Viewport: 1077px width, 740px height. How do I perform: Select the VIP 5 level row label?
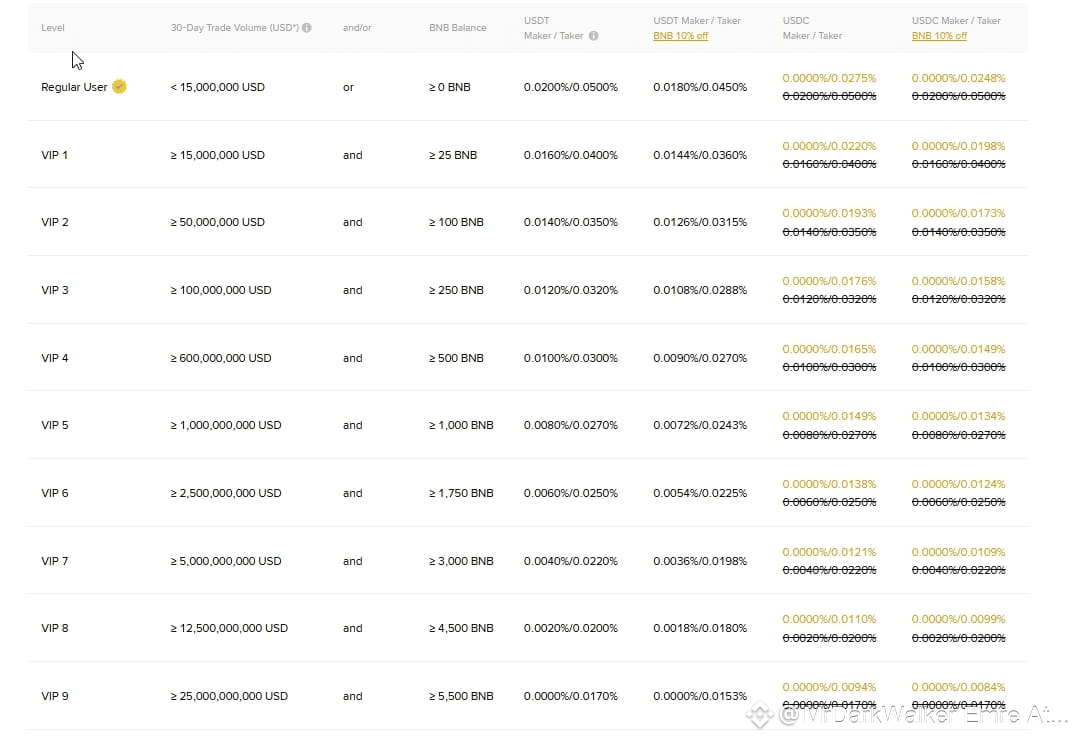(55, 425)
